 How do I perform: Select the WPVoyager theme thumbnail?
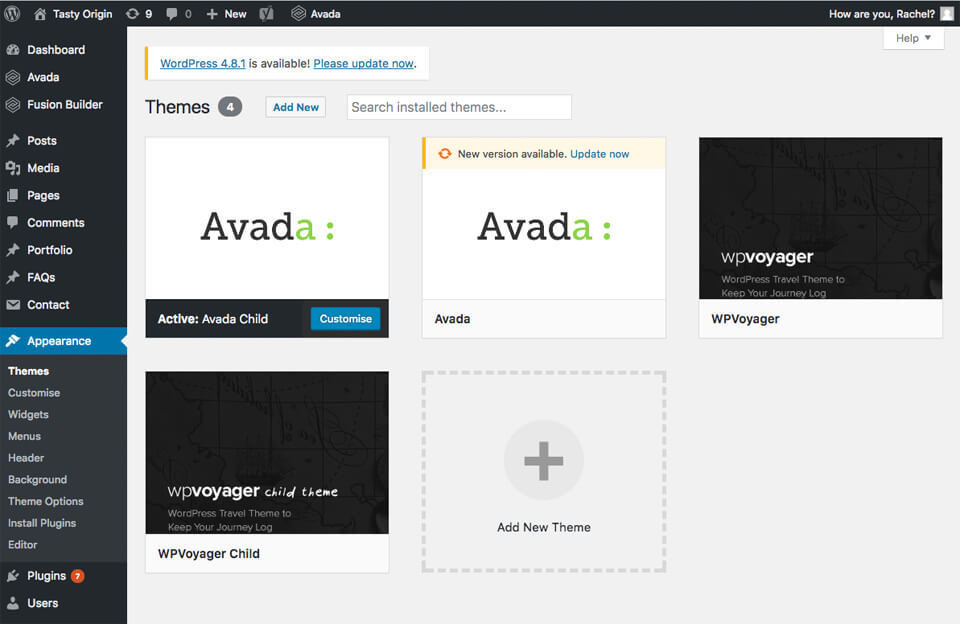tap(820, 219)
